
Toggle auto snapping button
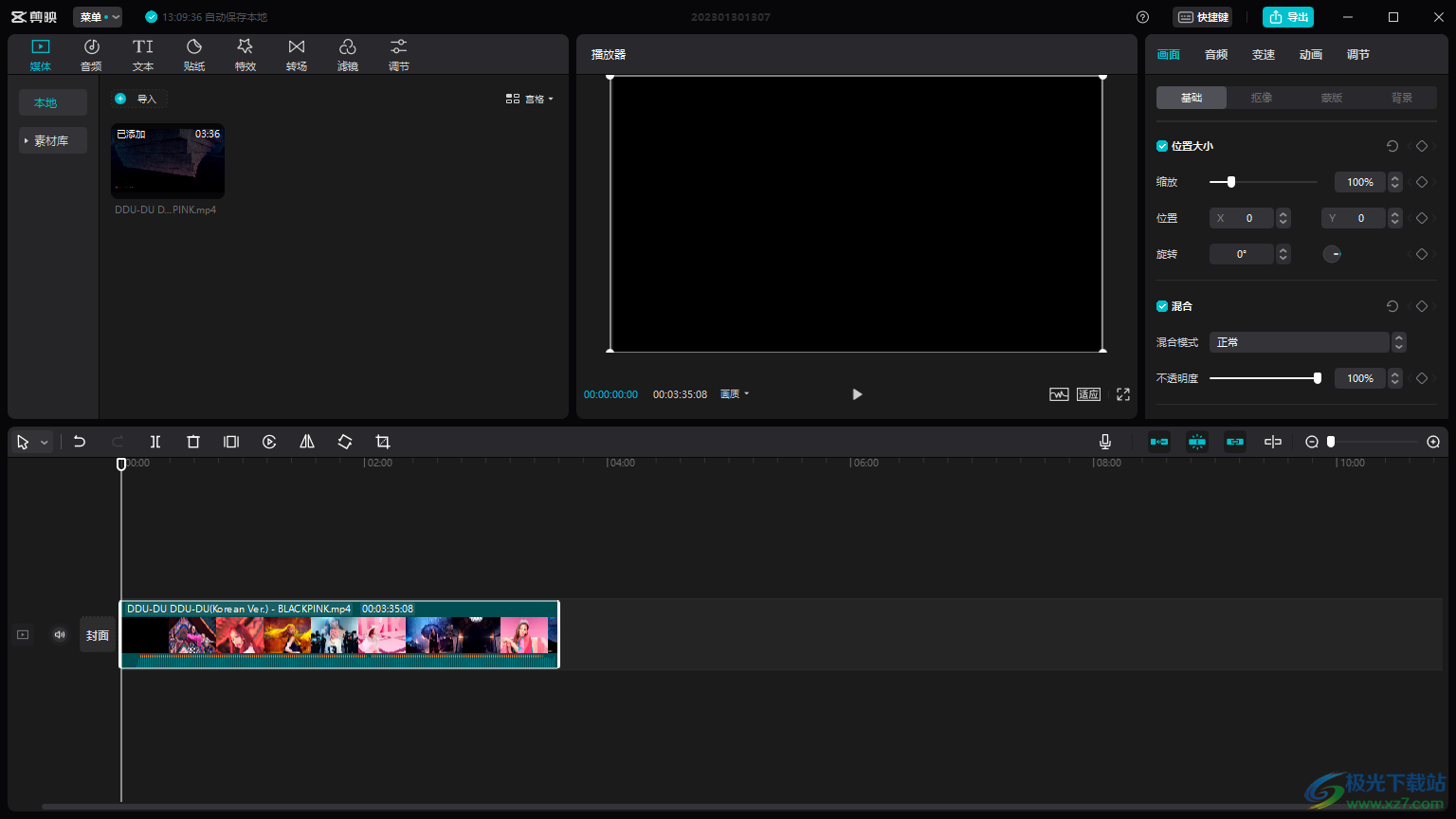coord(1197,442)
